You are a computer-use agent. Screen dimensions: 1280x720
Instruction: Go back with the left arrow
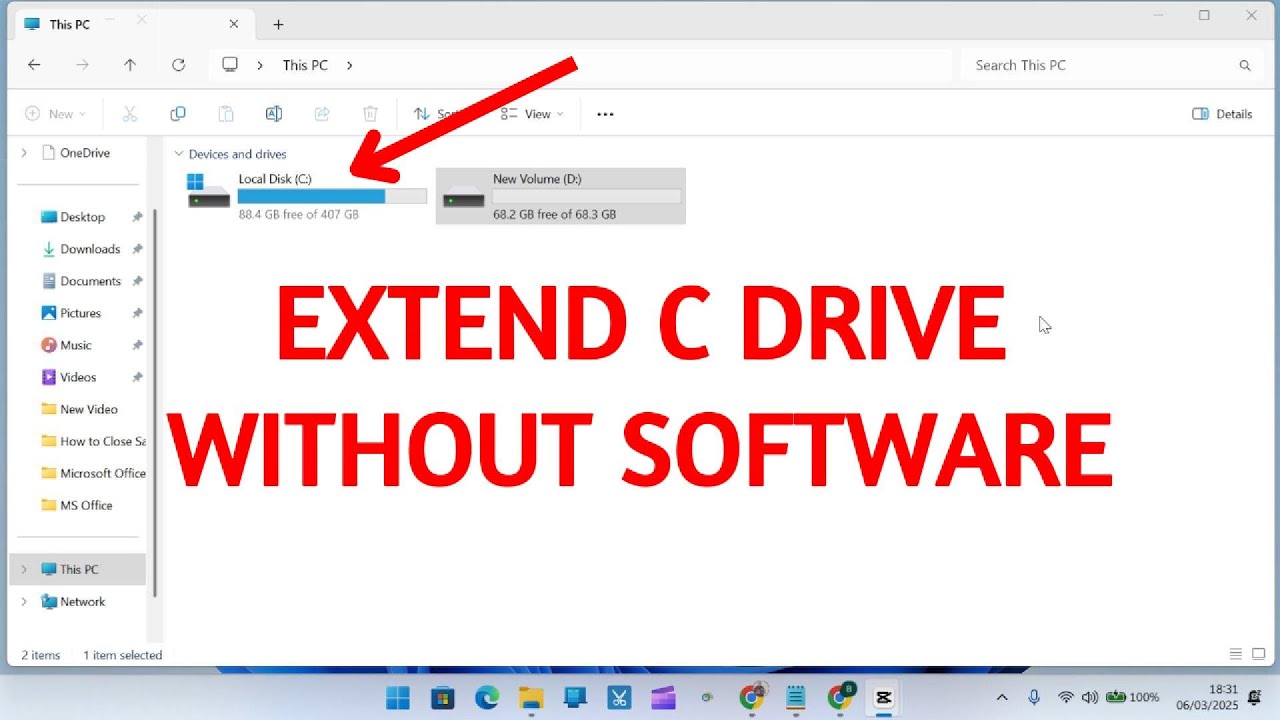pos(34,65)
